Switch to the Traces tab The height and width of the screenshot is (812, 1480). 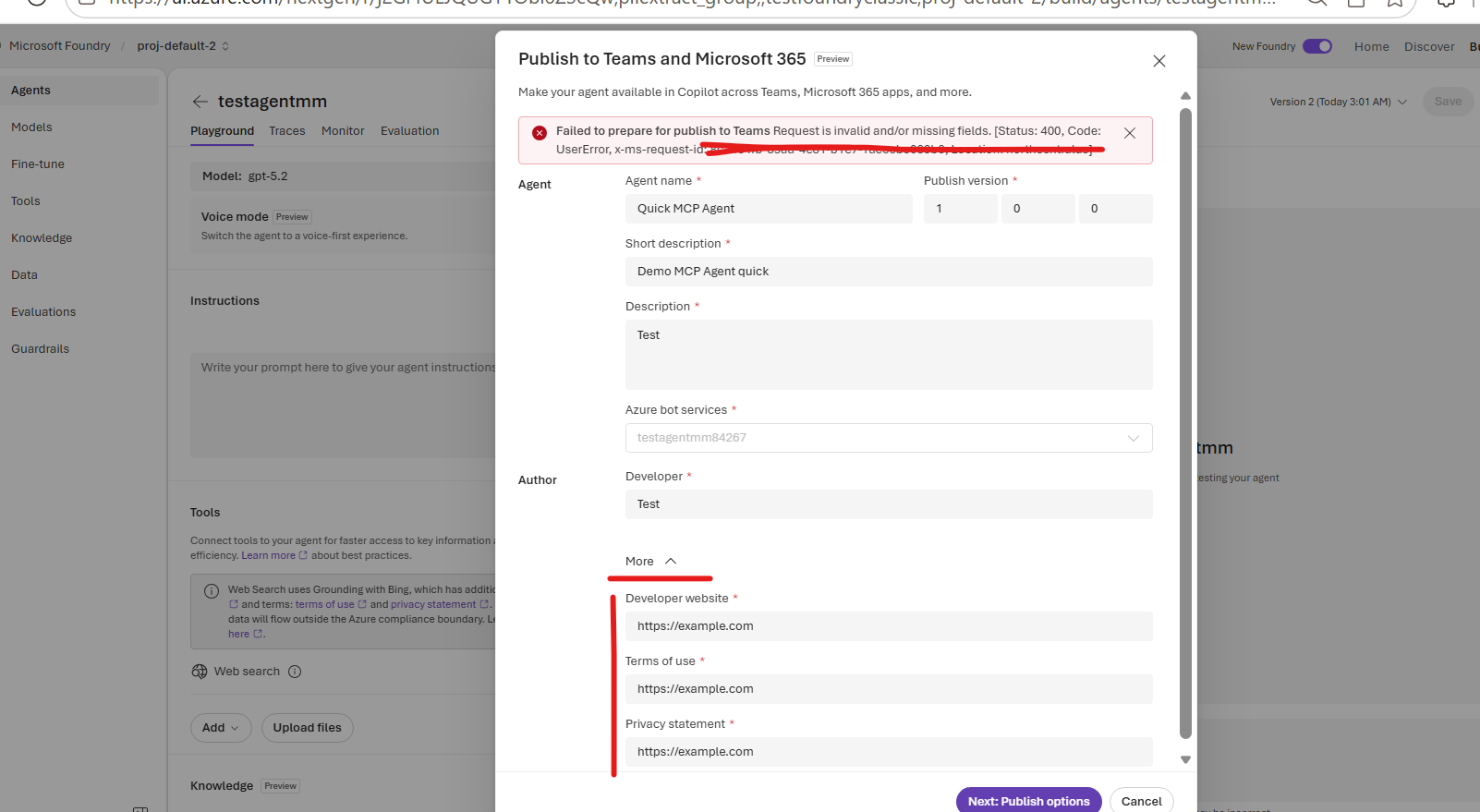(x=287, y=131)
